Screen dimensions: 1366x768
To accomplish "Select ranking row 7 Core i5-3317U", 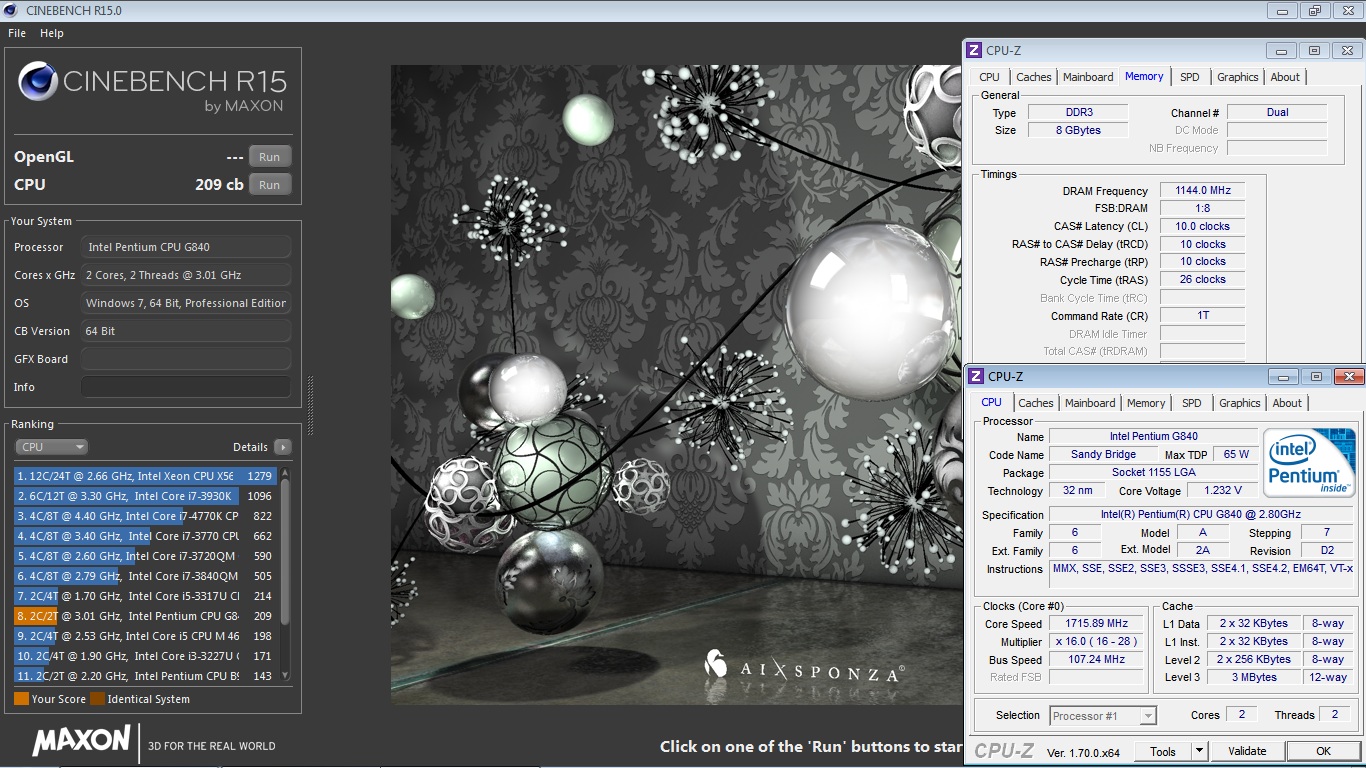I will (145, 596).
